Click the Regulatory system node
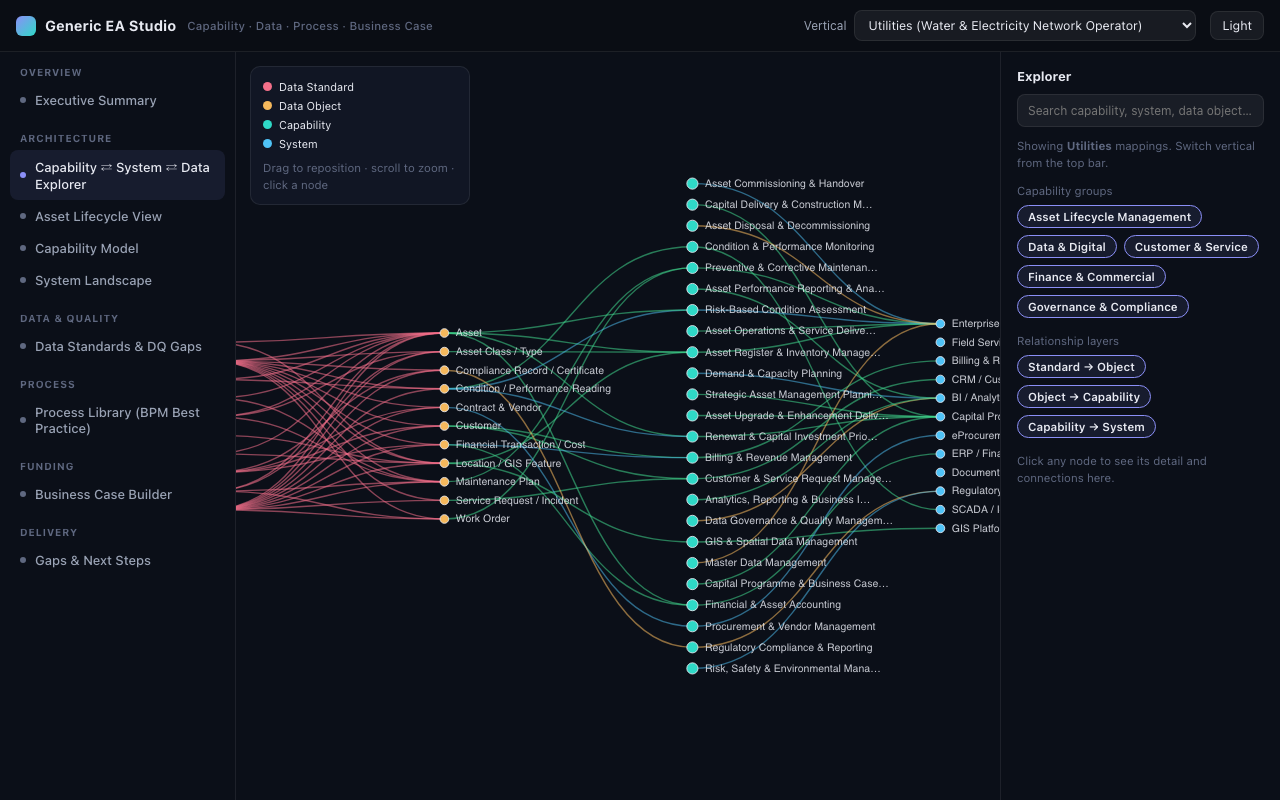The width and height of the screenshot is (1280, 800). pos(940,491)
